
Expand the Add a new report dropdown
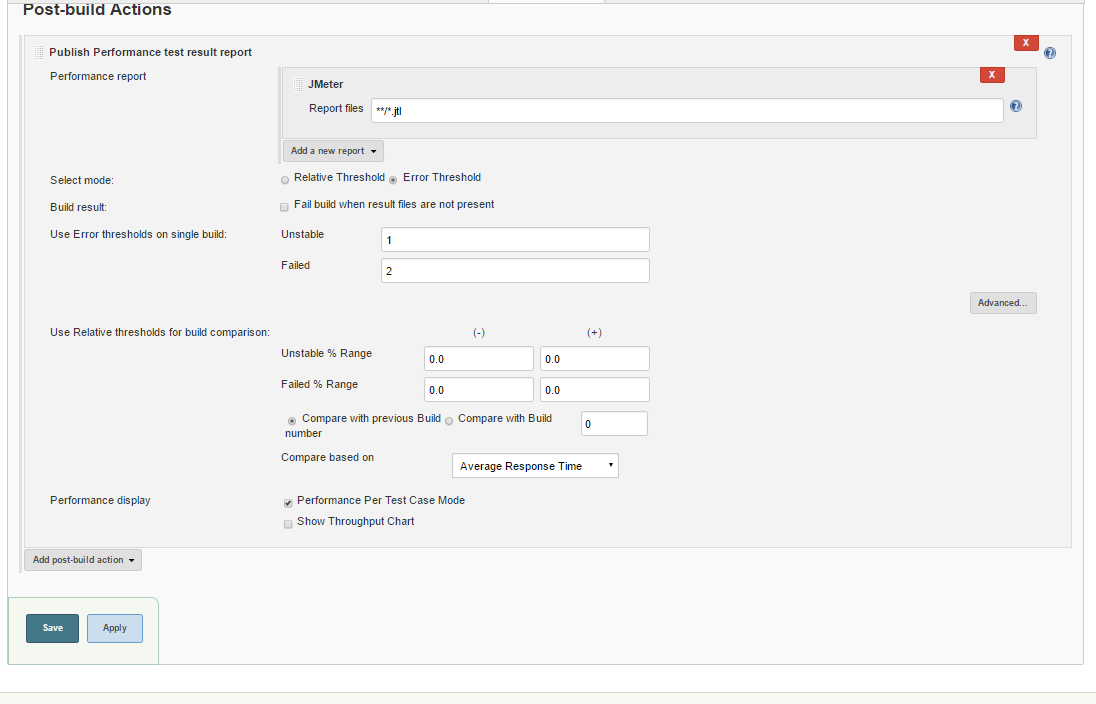[333, 151]
